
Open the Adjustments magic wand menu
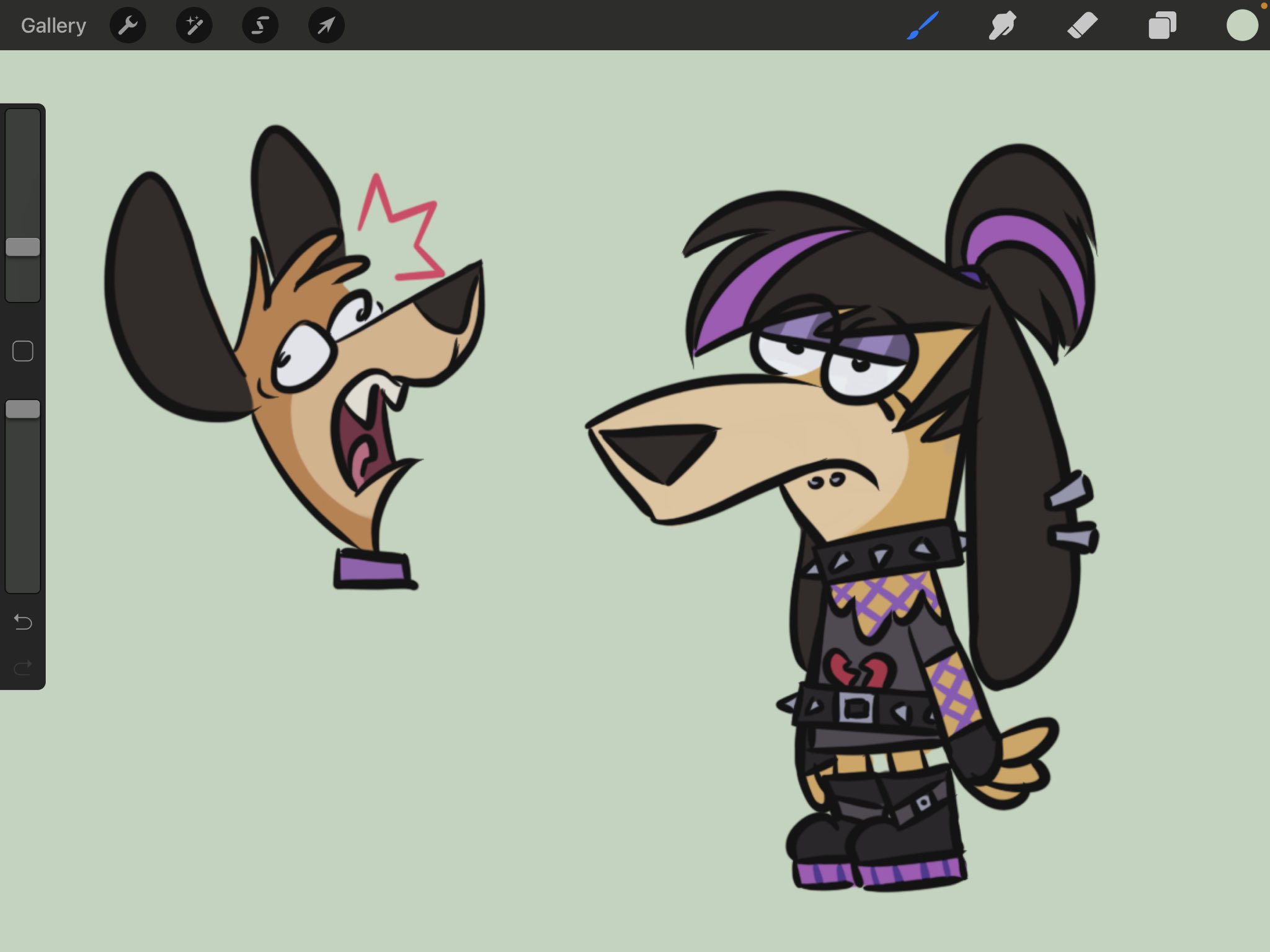194,25
